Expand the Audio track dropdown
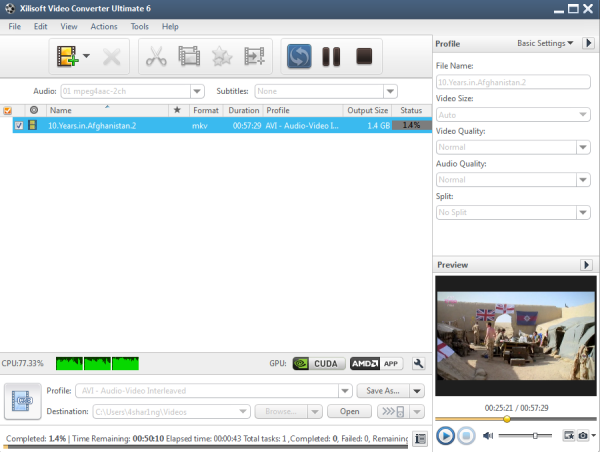The width and height of the screenshot is (600, 452). [197, 91]
